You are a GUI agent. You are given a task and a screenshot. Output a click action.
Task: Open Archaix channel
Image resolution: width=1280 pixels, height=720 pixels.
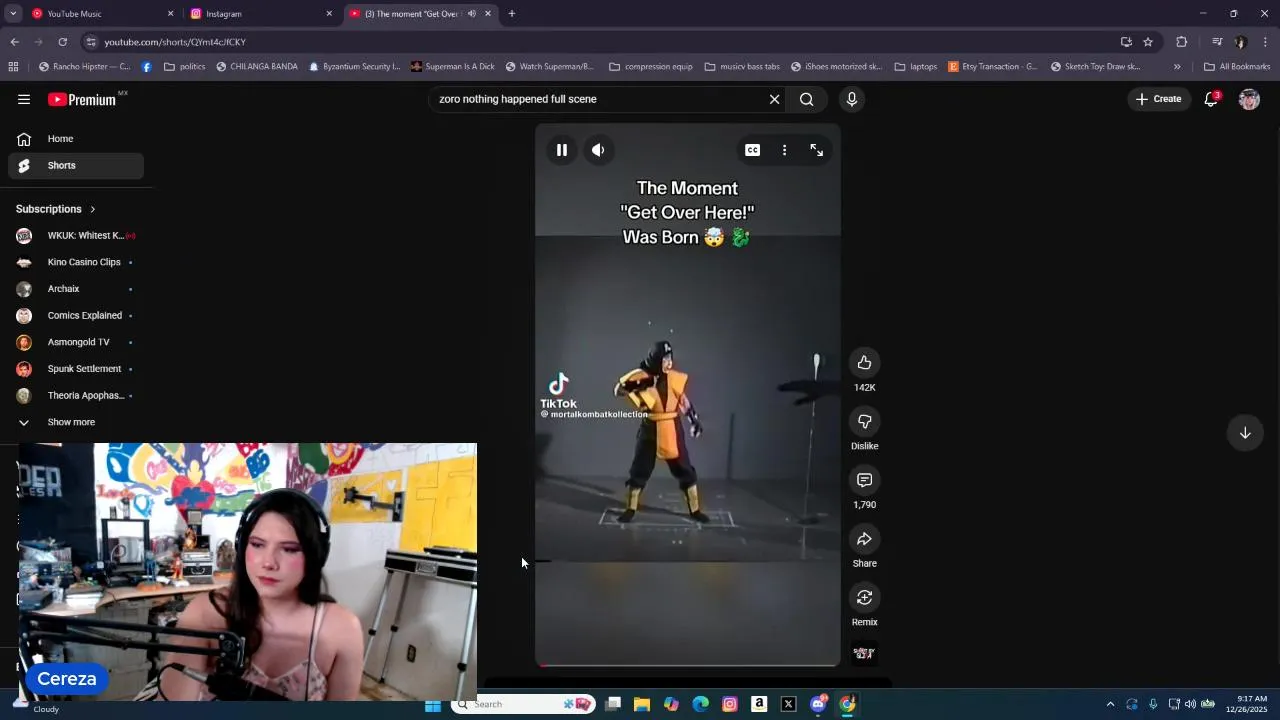click(x=76, y=289)
